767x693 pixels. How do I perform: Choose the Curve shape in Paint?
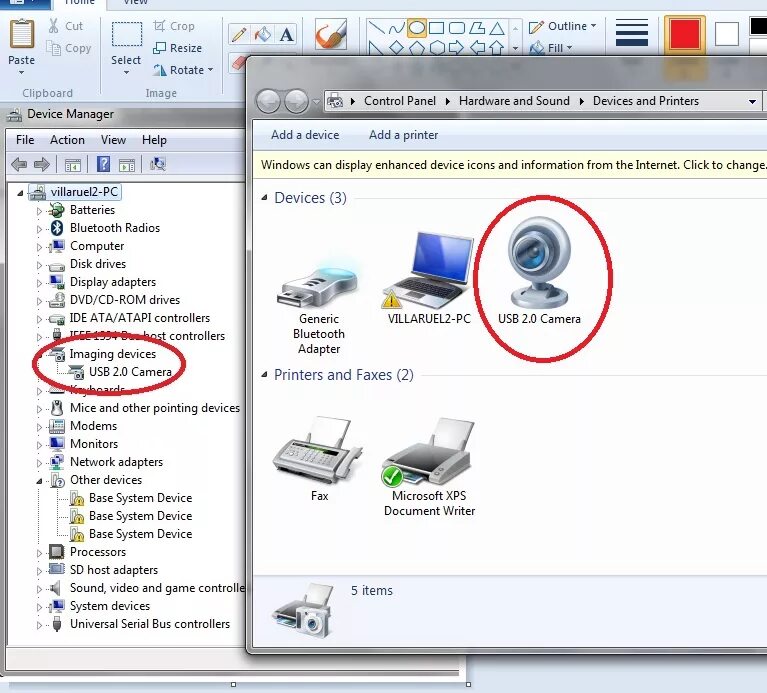[x=396, y=27]
